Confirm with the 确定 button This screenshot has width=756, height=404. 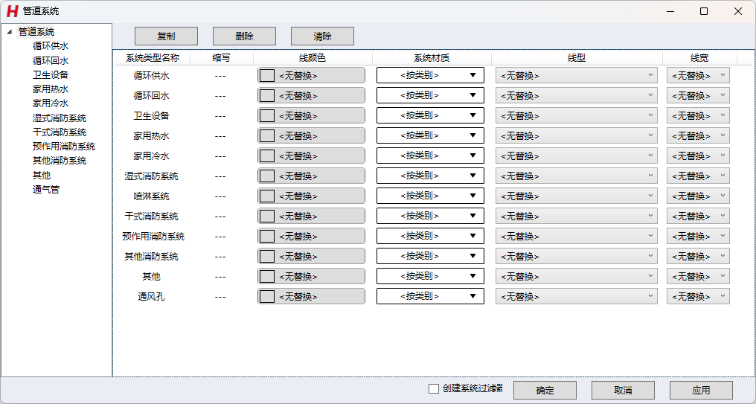[544, 390]
